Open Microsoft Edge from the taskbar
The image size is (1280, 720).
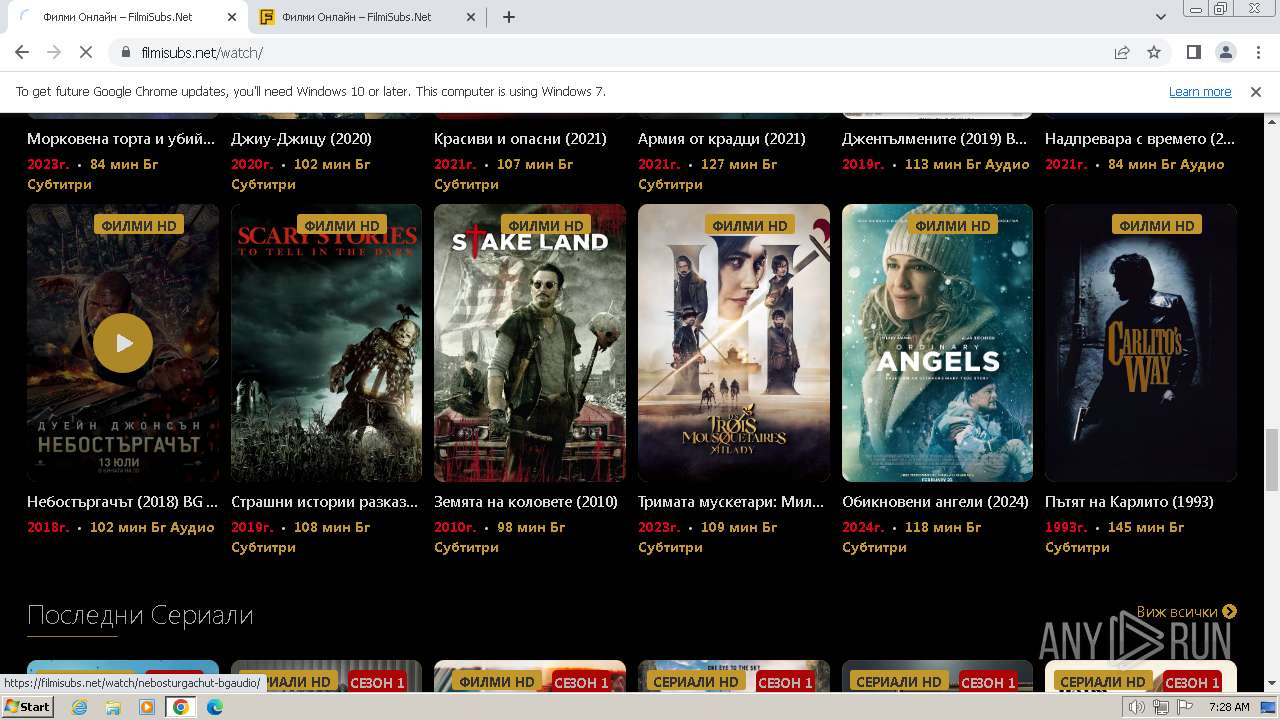point(215,707)
